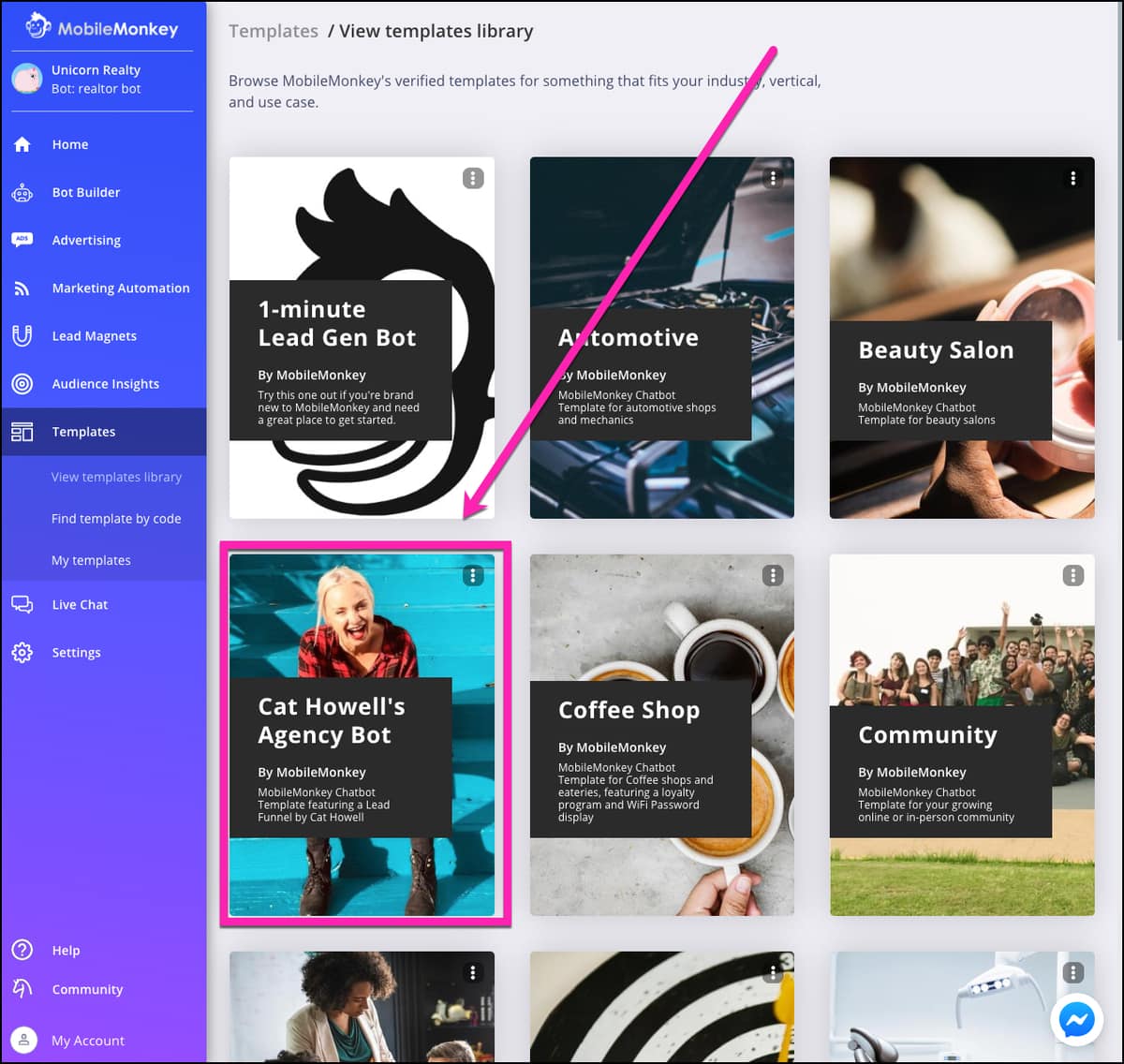Open options menu on Automotive template

click(x=773, y=178)
